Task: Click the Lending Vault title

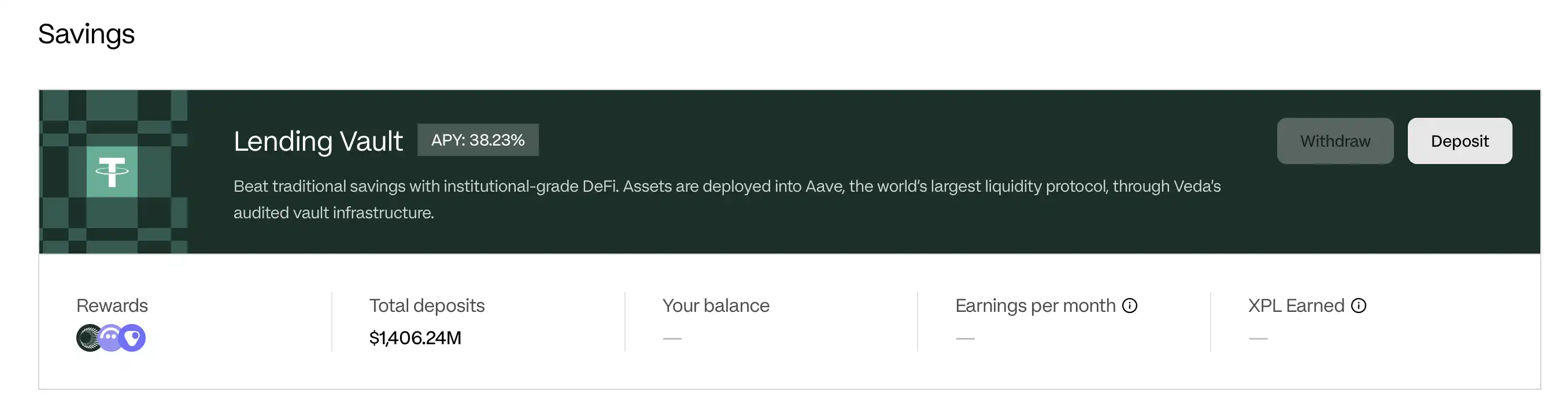Action: coord(318,141)
